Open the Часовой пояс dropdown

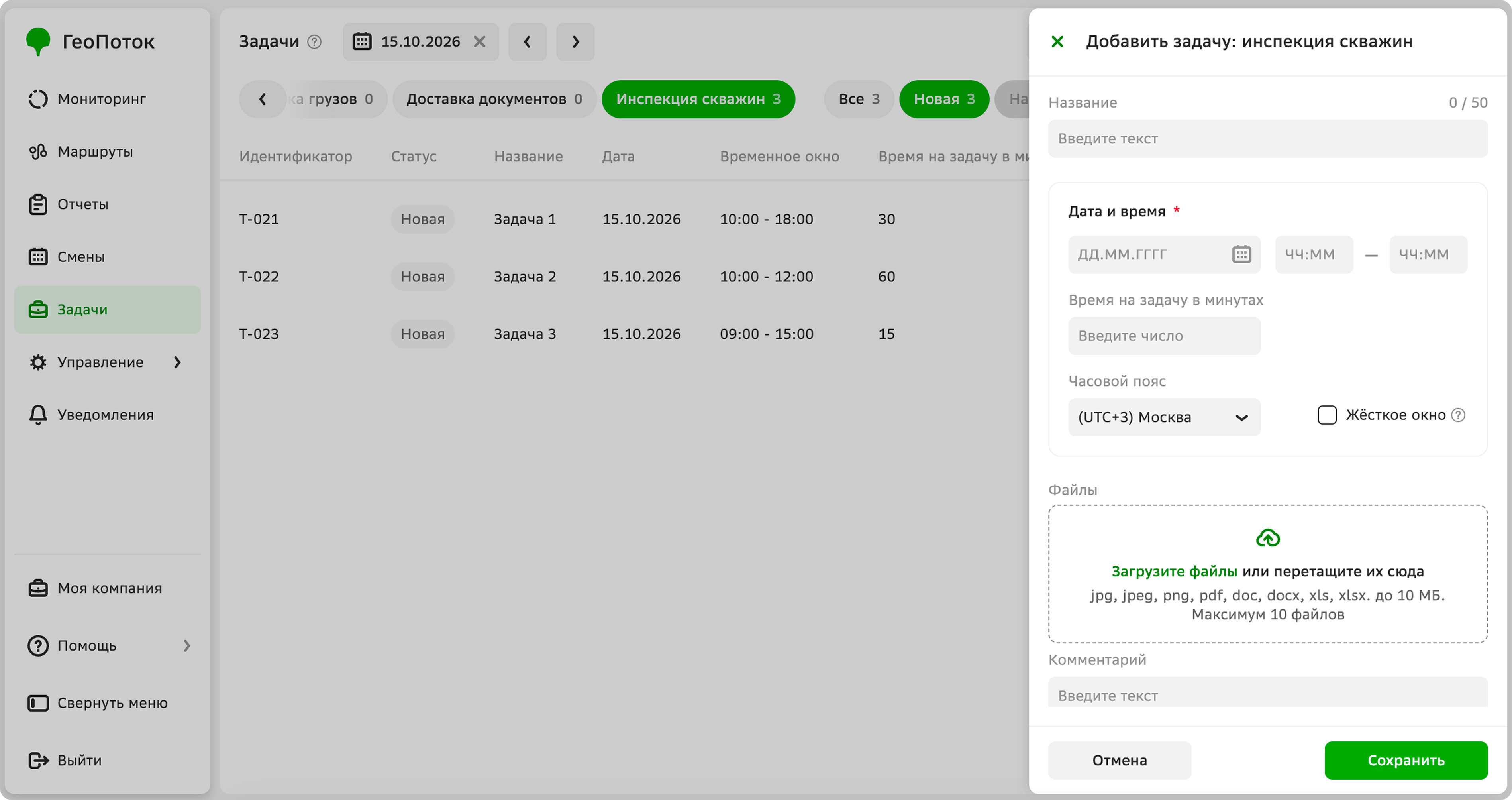[x=1164, y=417]
